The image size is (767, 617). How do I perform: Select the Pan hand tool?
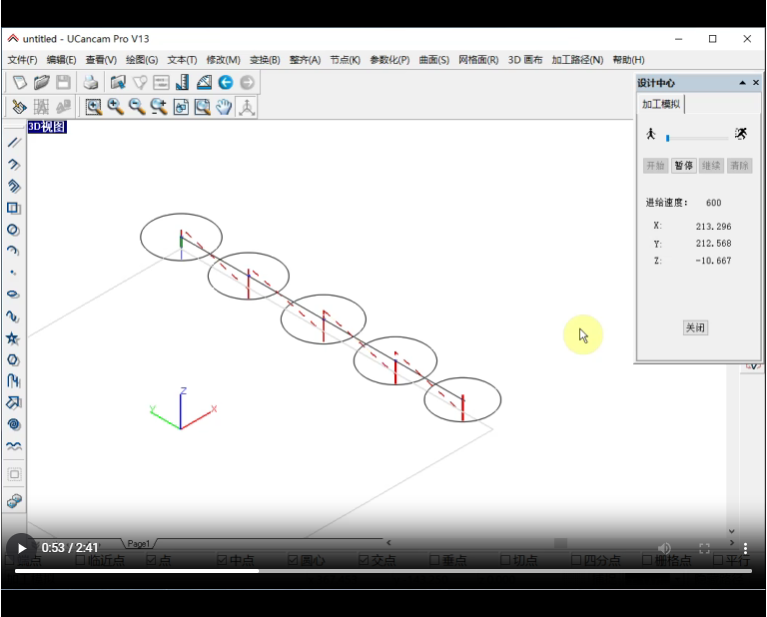point(224,107)
